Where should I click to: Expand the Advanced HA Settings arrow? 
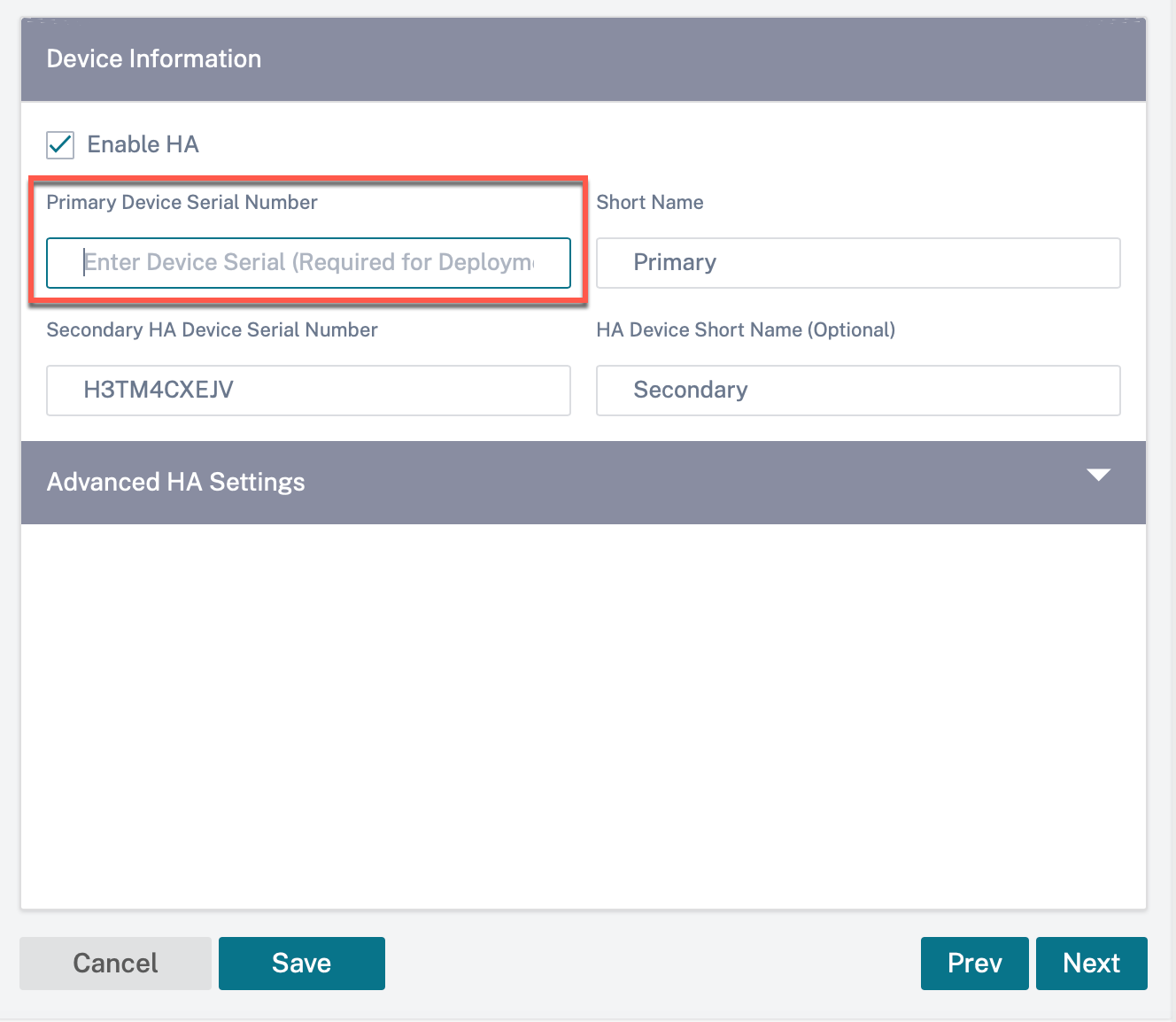coord(1098,476)
